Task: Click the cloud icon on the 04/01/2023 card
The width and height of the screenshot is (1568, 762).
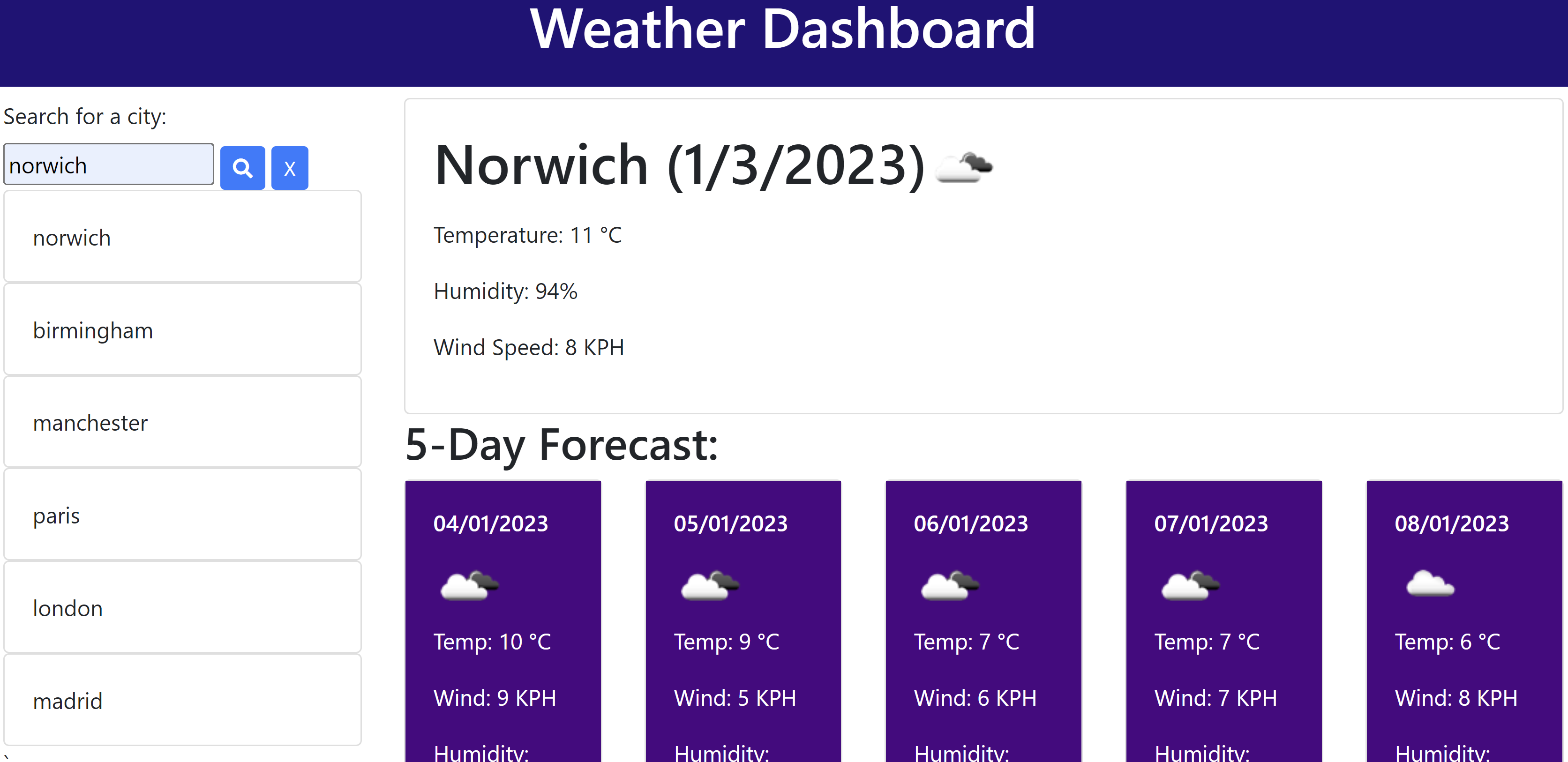Action: [x=467, y=584]
